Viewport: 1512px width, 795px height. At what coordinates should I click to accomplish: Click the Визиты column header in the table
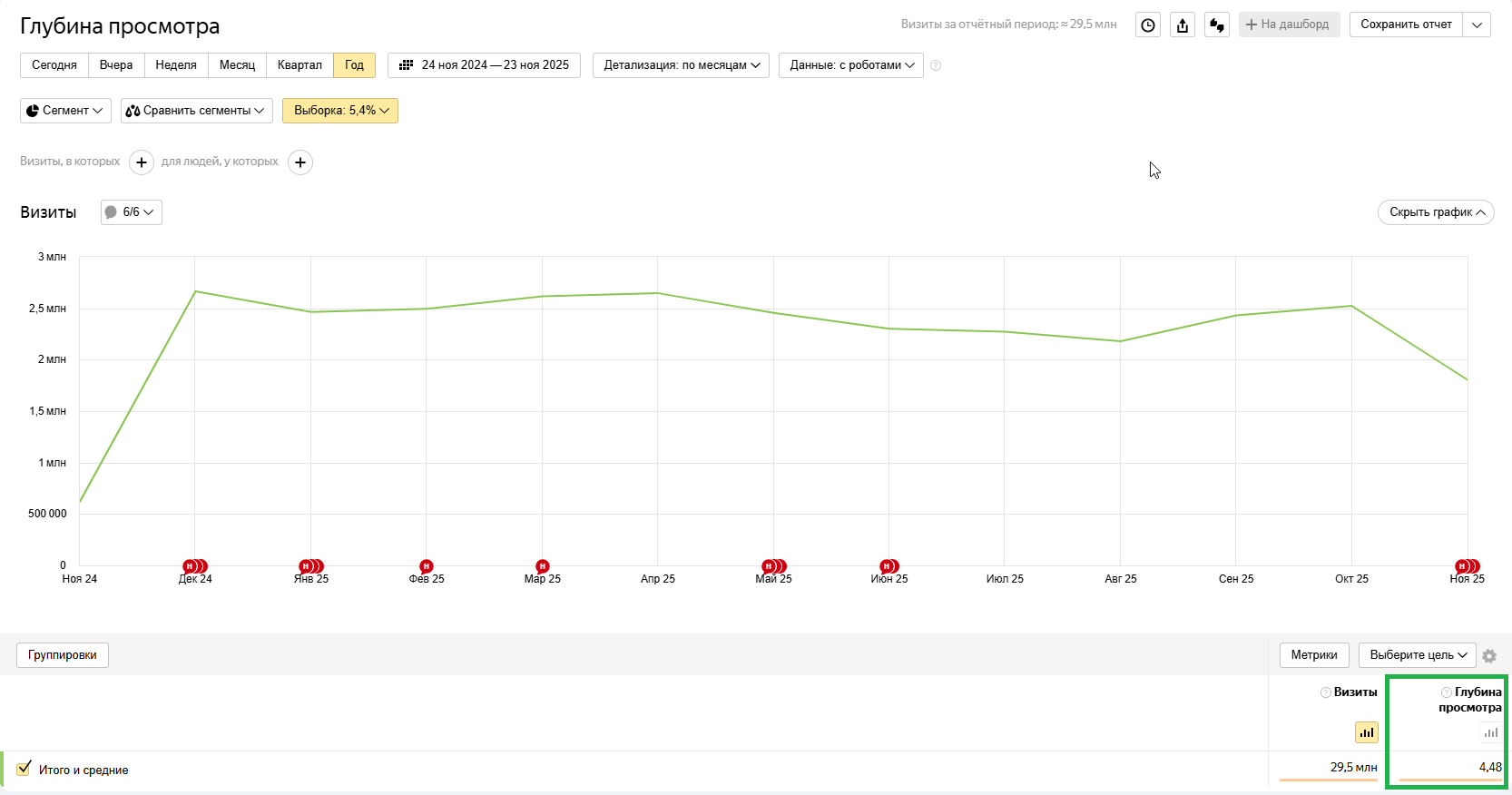[x=1355, y=692]
